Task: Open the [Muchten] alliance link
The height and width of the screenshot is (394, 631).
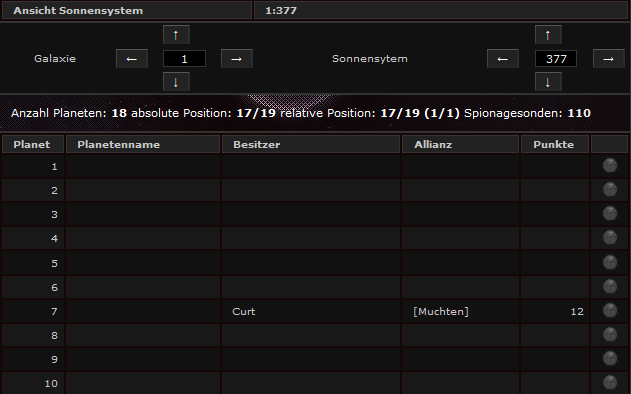Action: pos(441,311)
